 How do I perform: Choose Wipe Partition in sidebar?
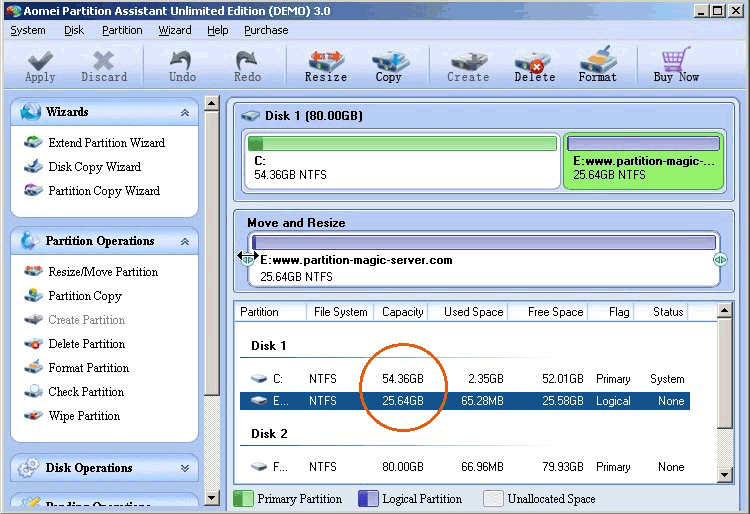click(73, 415)
